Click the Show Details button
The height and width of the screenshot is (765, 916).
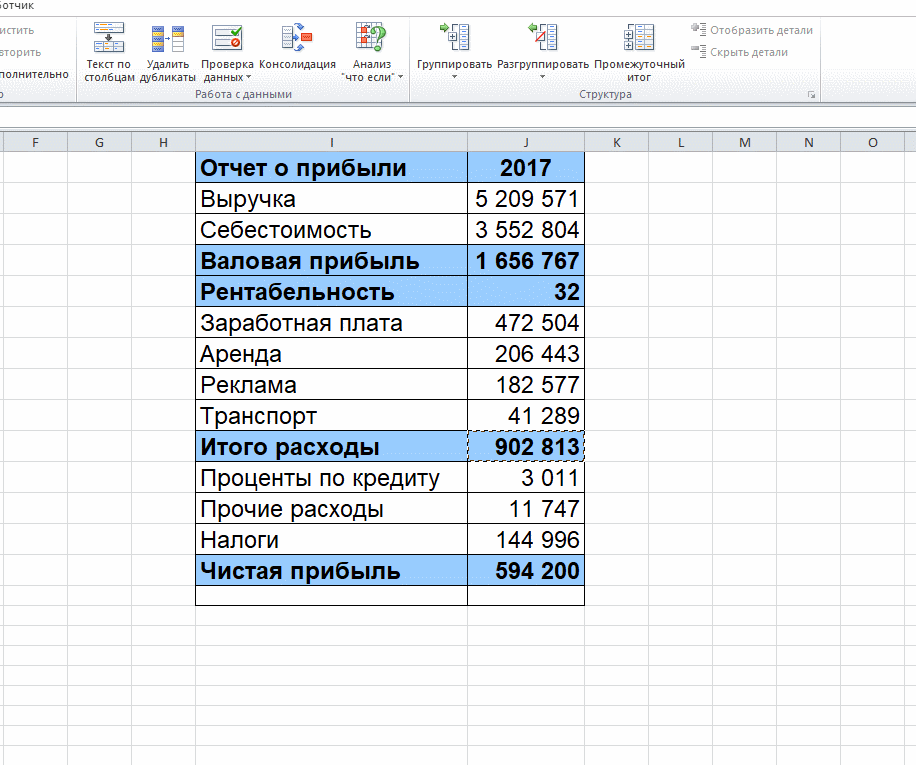[752, 30]
